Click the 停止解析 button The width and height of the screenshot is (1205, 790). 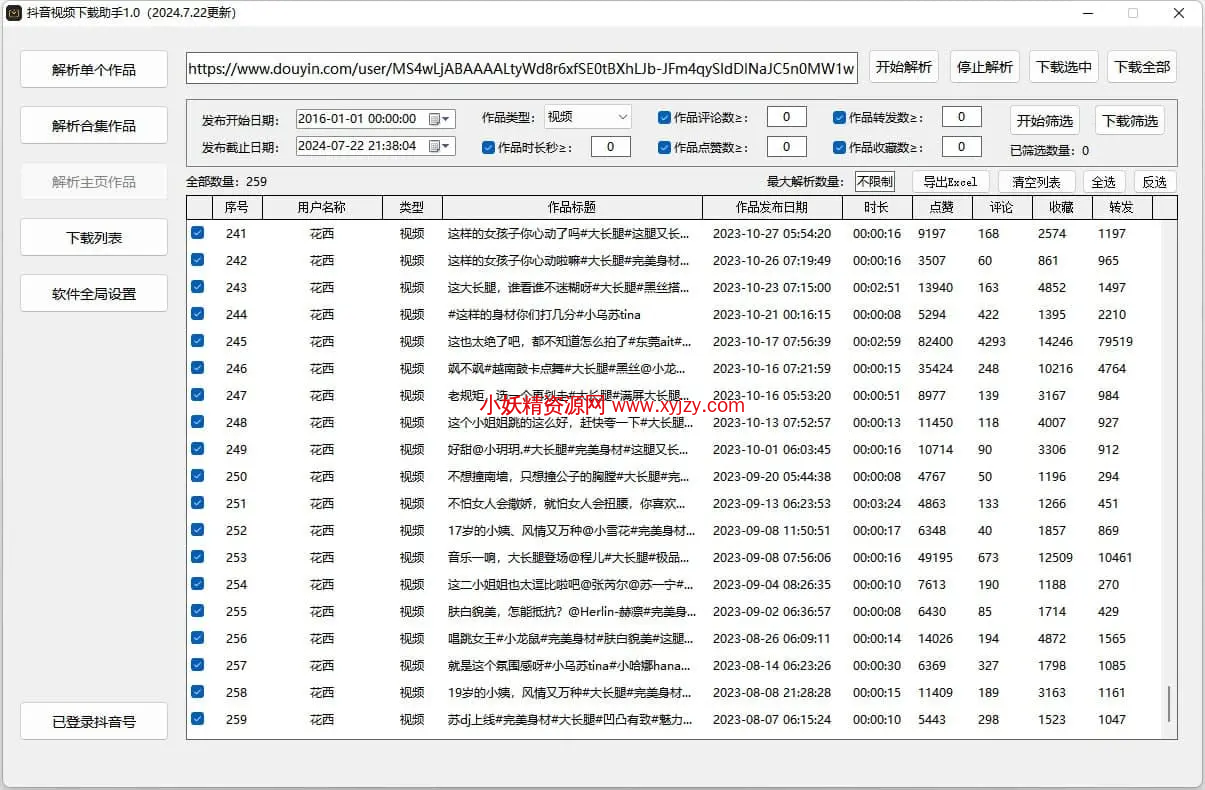(985, 67)
